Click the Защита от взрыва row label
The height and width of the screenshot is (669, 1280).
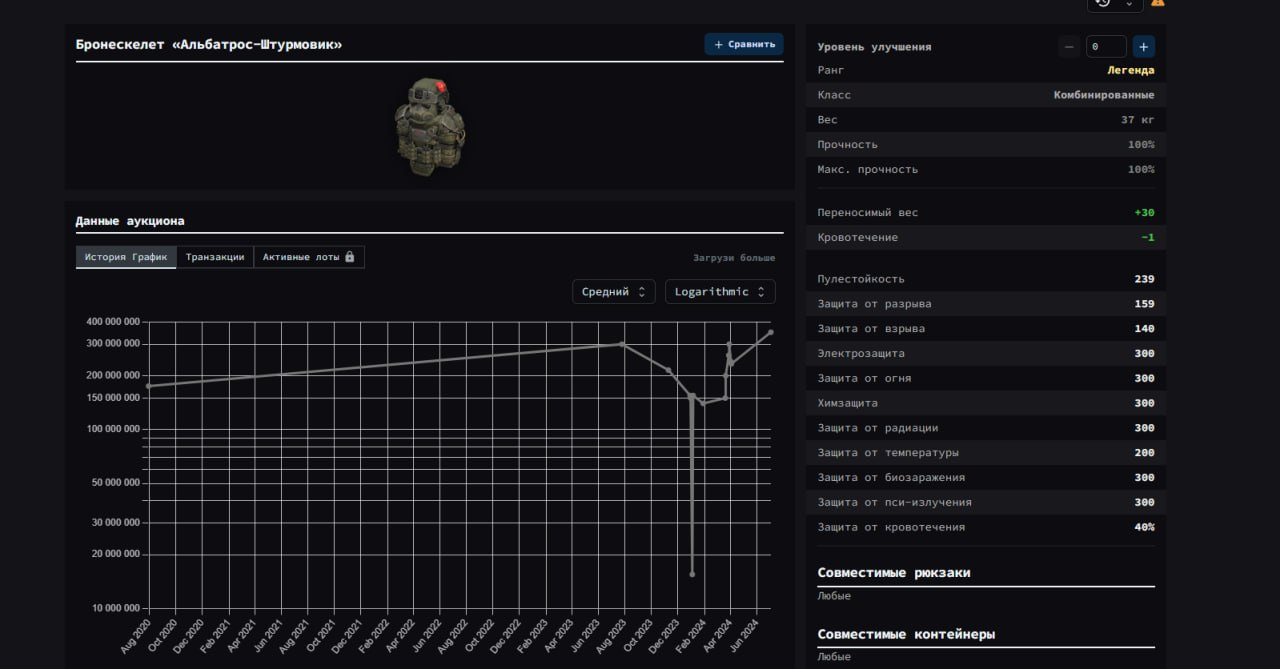[x=871, y=329]
